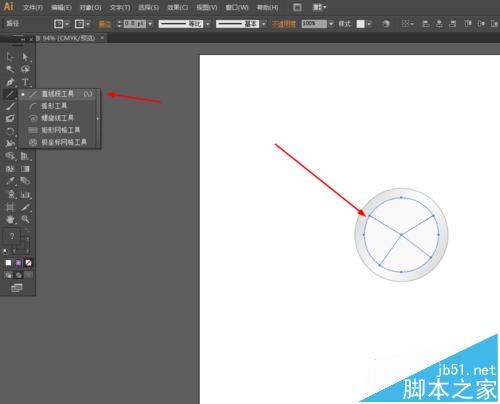Click the Go to Bridge icon
This screenshot has height=404, width=500.
tap(297, 7)
